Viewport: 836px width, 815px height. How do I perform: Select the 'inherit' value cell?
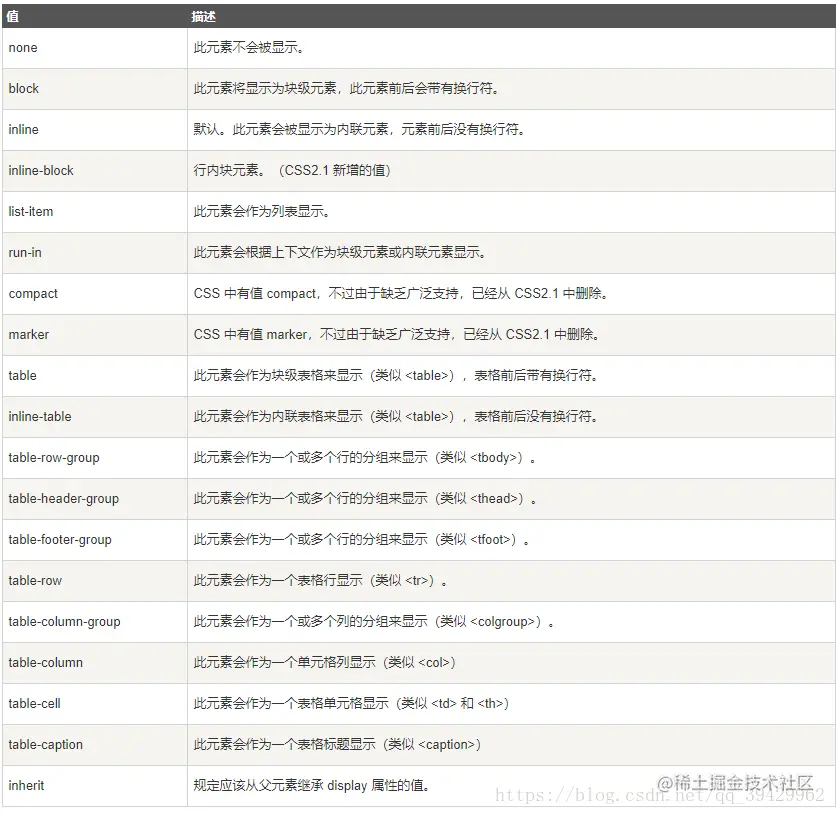[x=95, y=787]
